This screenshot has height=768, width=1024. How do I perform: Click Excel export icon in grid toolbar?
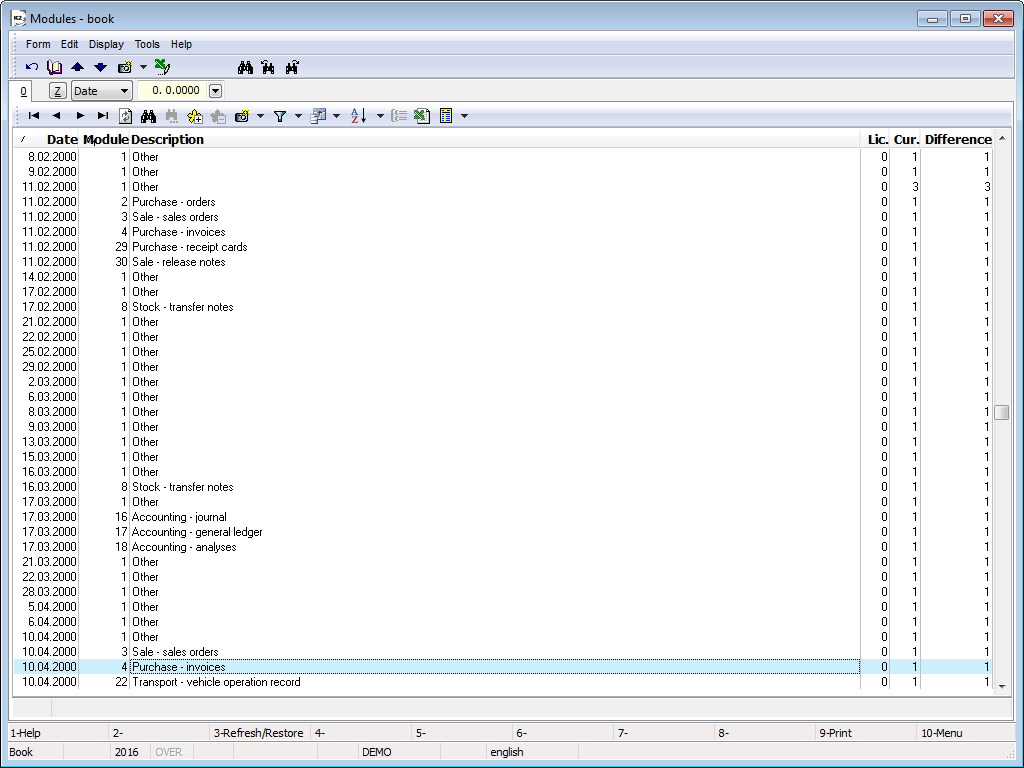coord(422,116)
